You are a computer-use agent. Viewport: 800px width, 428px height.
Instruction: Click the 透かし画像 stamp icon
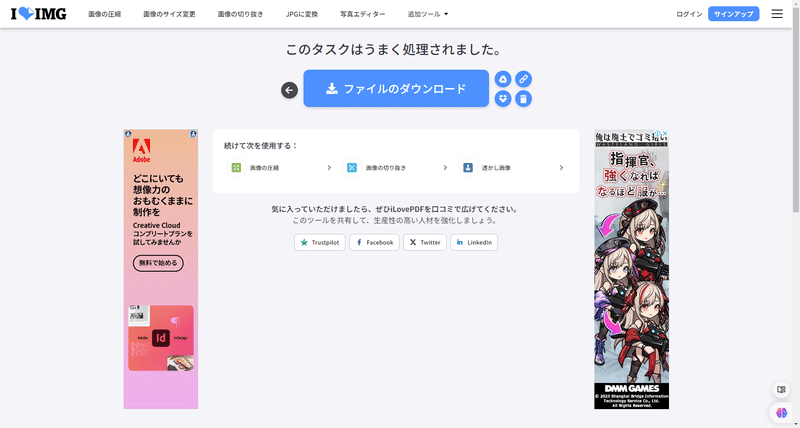[x=467, y=167]
